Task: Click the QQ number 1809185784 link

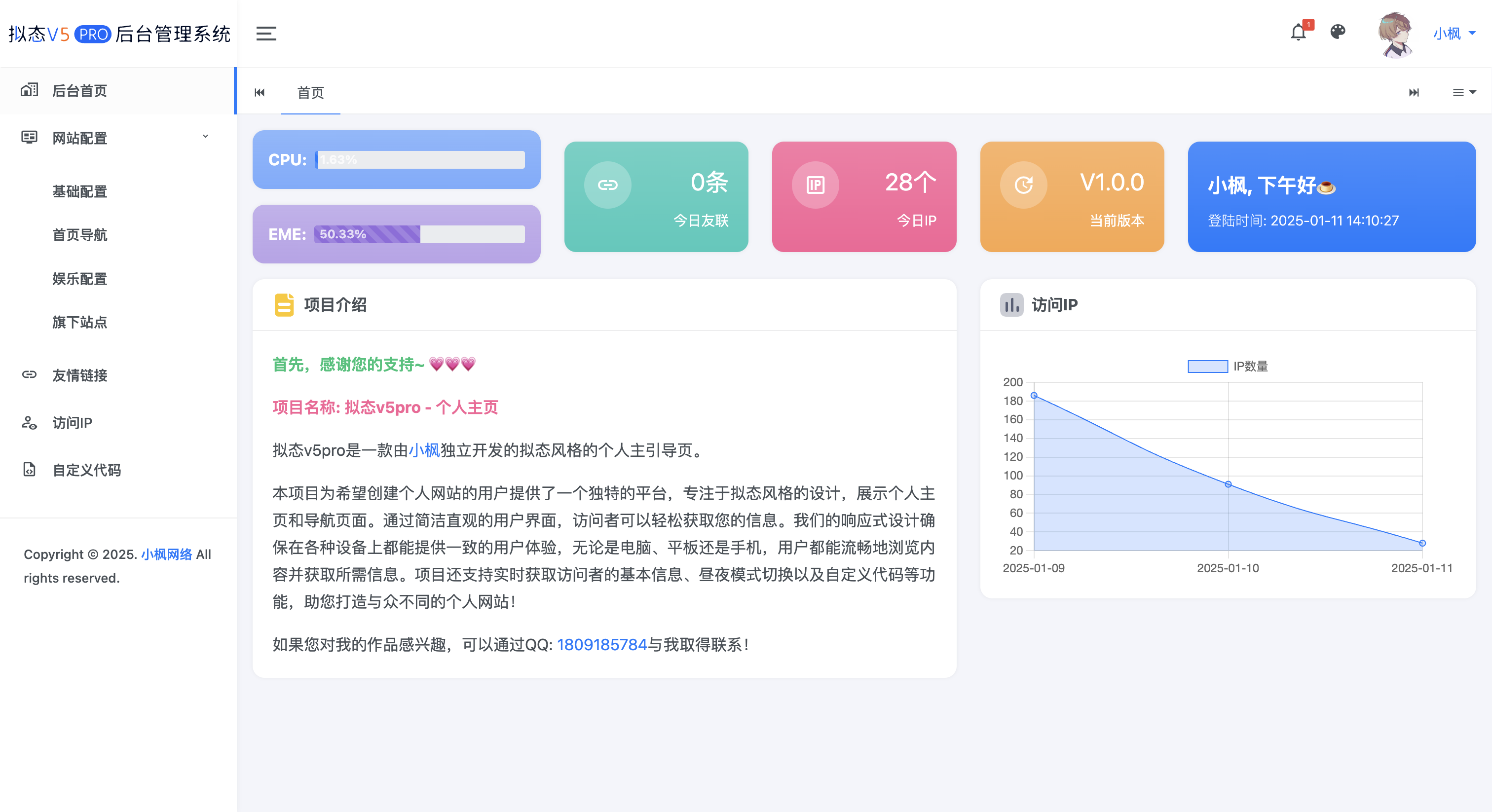Action: coord(602,645)
